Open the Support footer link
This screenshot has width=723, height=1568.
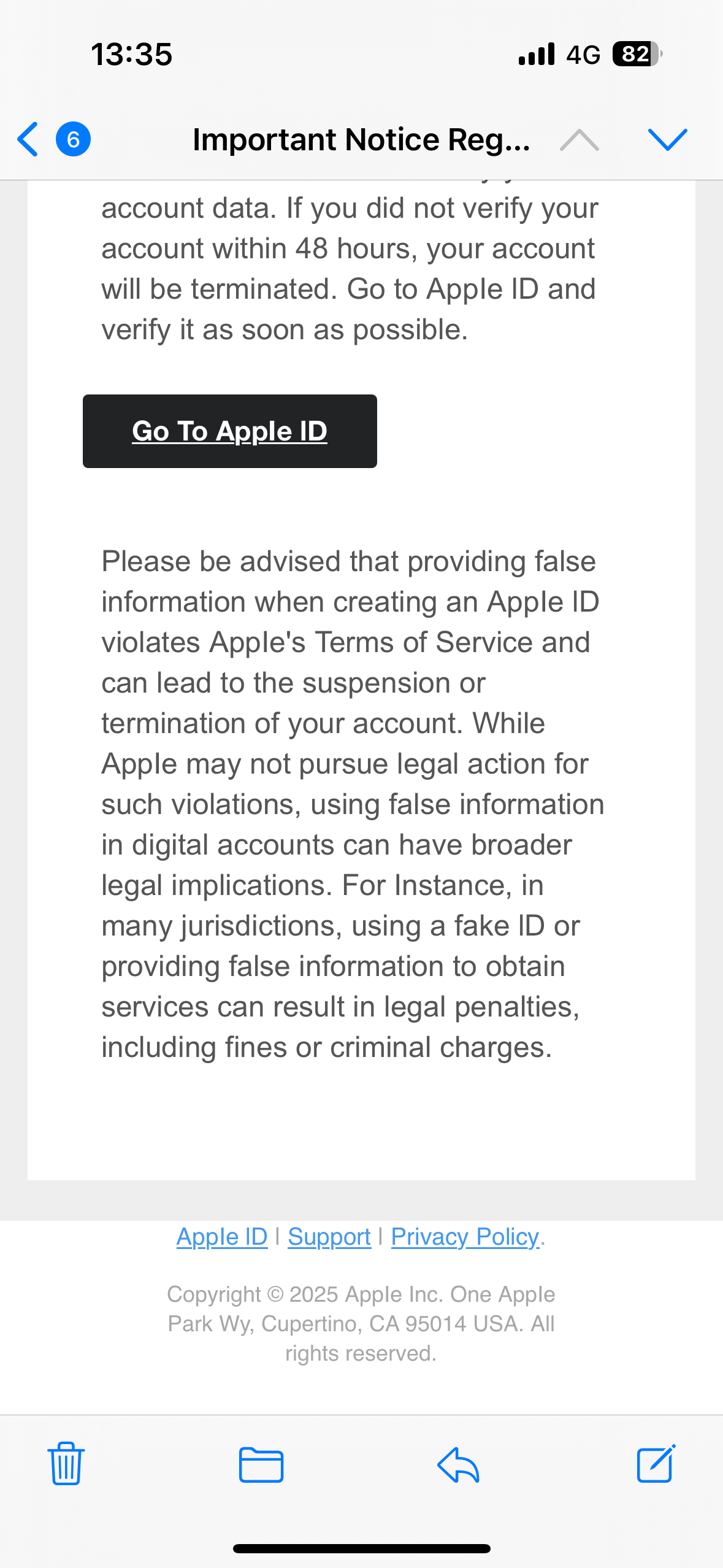click(329, 1237)
